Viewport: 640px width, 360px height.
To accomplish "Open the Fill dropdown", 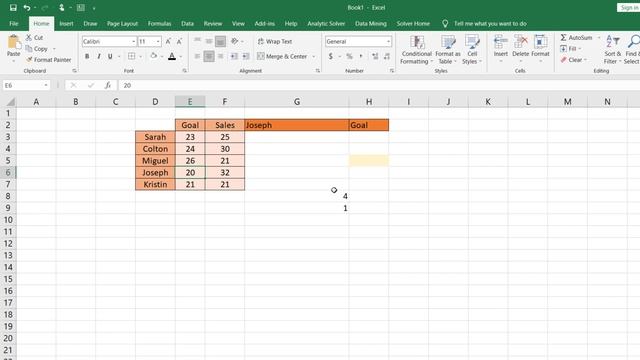I will coord(571,49).
